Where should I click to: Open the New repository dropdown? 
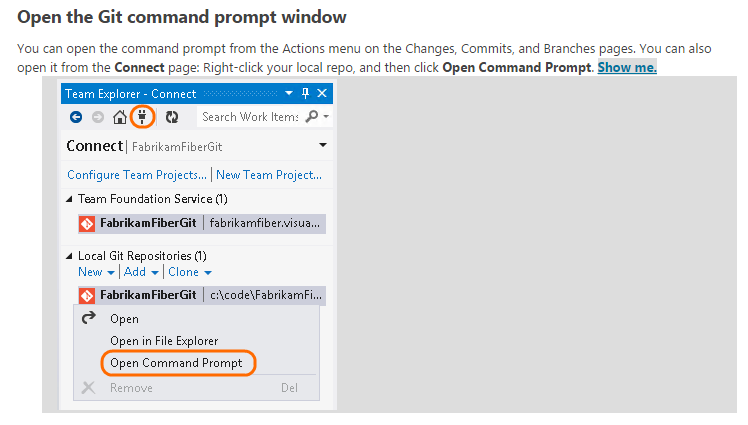click(90, 272)
